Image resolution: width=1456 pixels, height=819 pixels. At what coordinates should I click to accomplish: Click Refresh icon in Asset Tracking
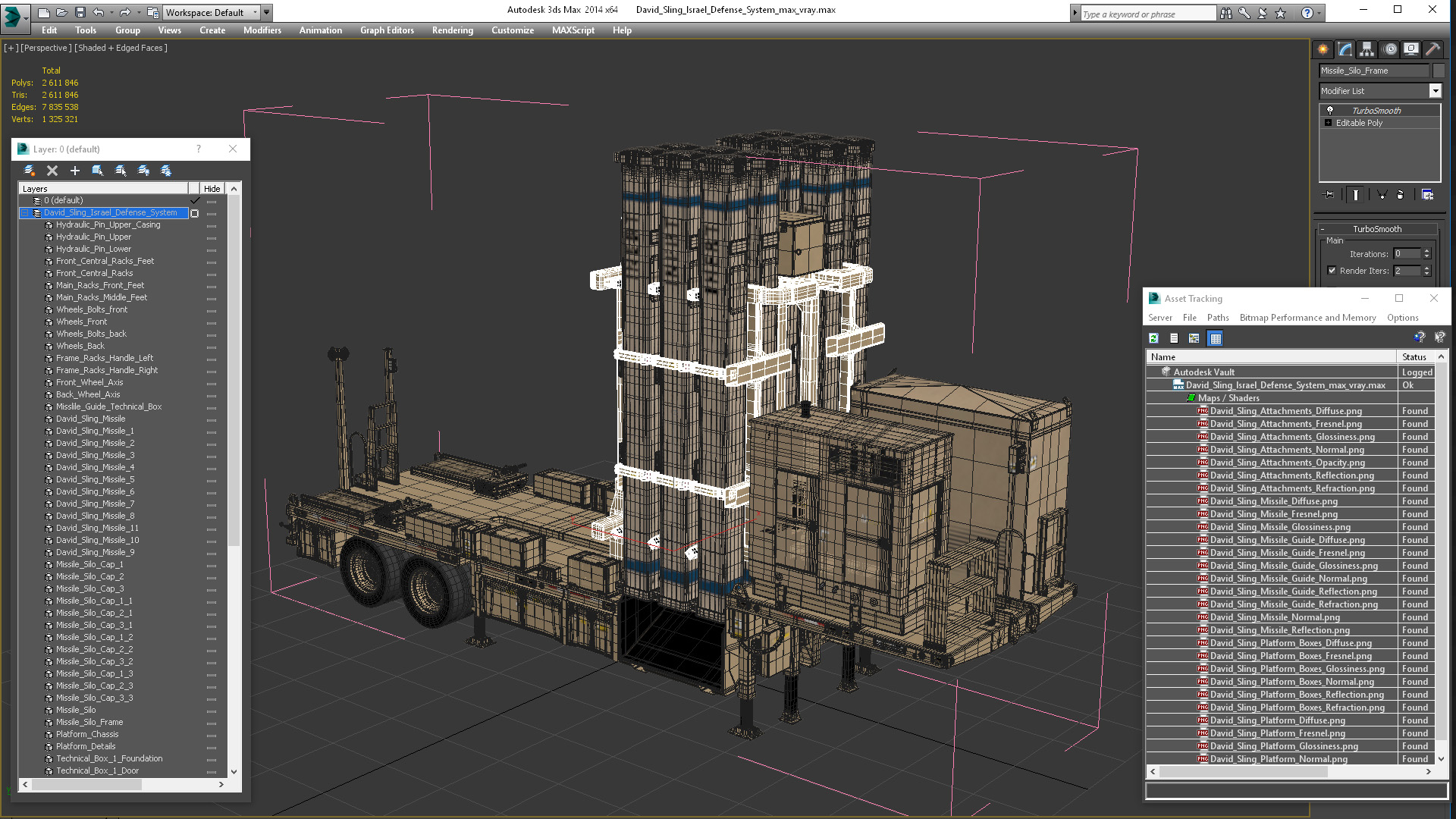1153,338
